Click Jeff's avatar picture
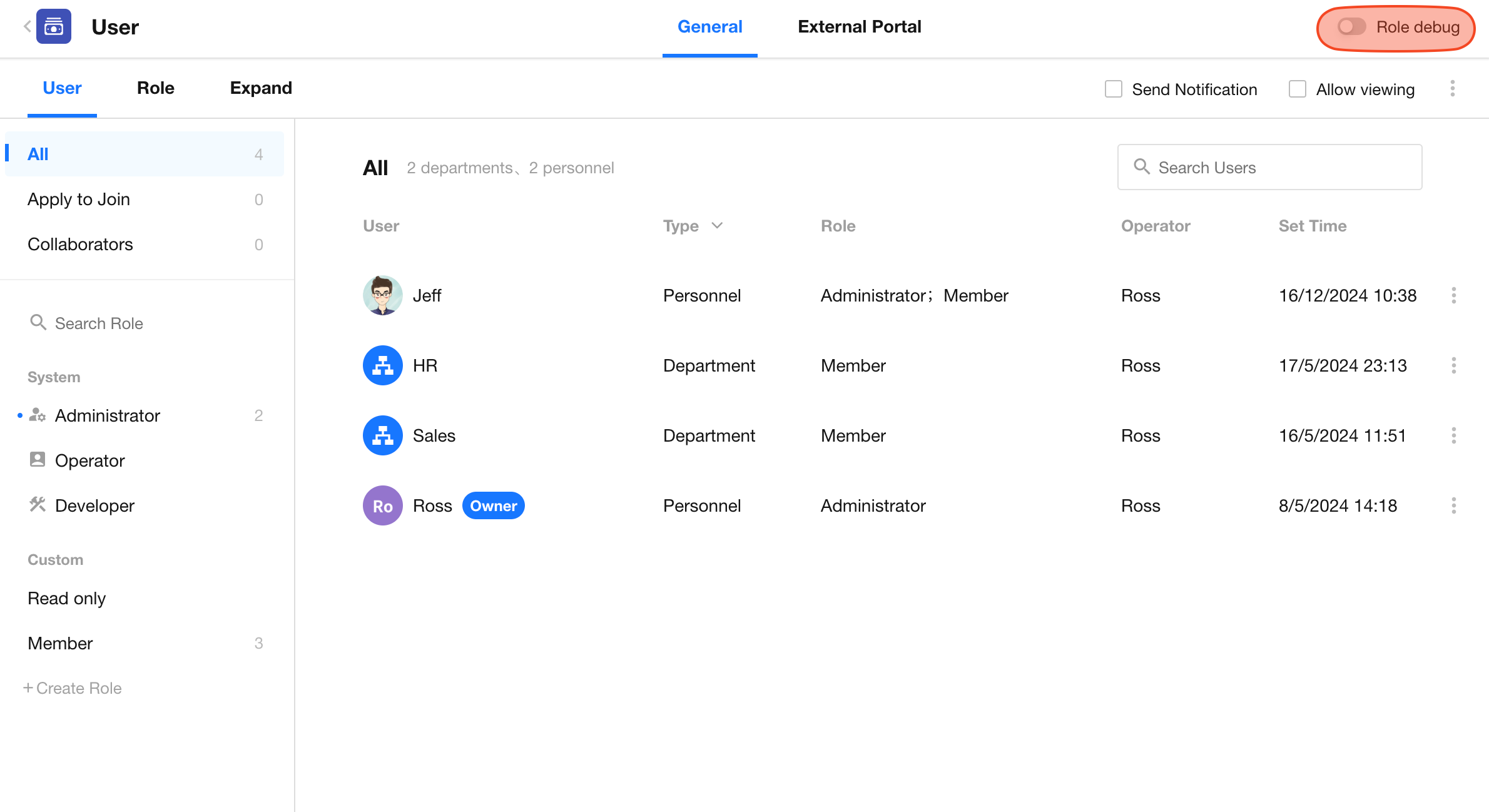 tap(382, 295)
